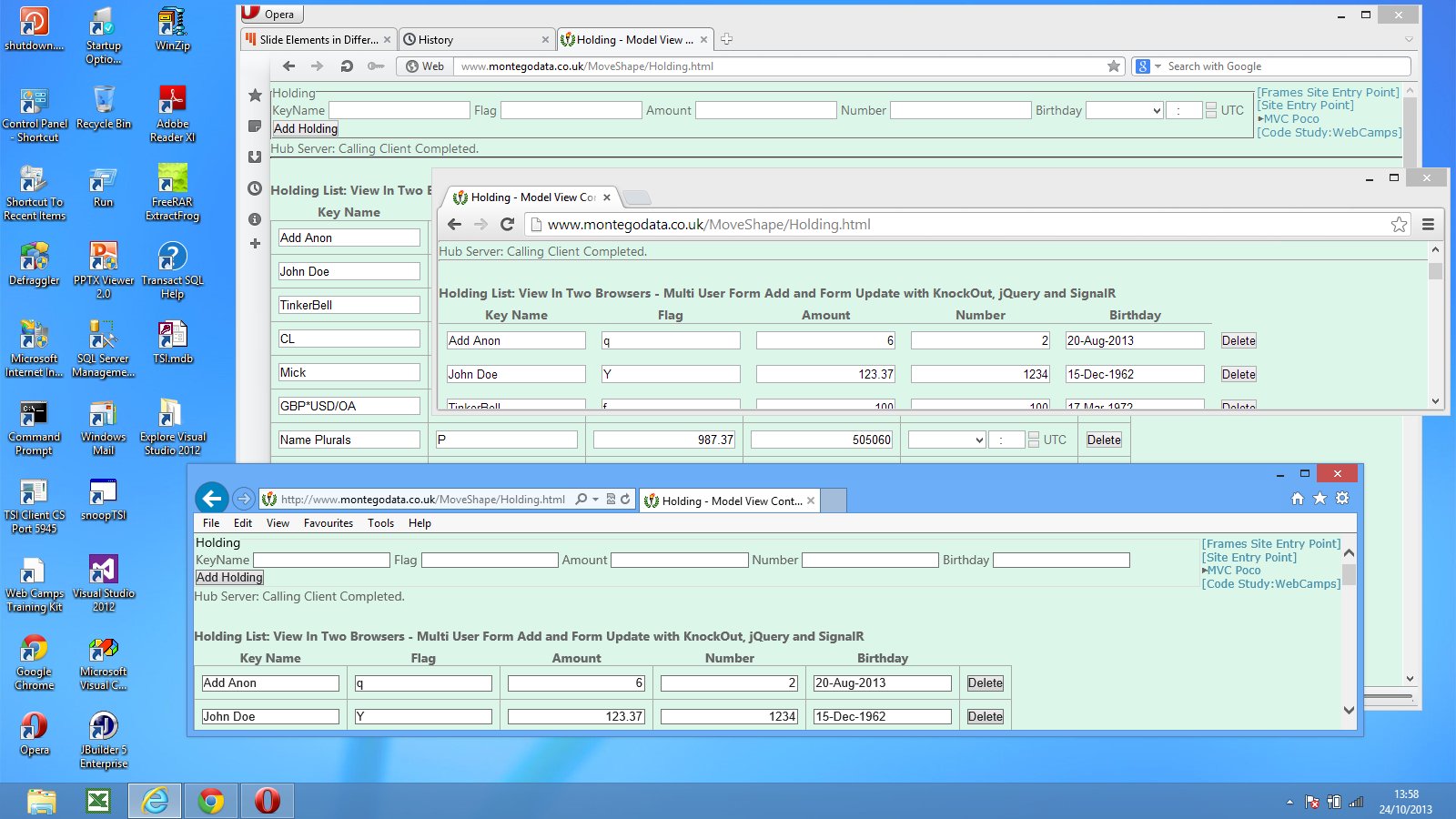The height and width of the screenshot is (819, 1456).
Task: Switch to the History tab in Opera
Action: 475,40
